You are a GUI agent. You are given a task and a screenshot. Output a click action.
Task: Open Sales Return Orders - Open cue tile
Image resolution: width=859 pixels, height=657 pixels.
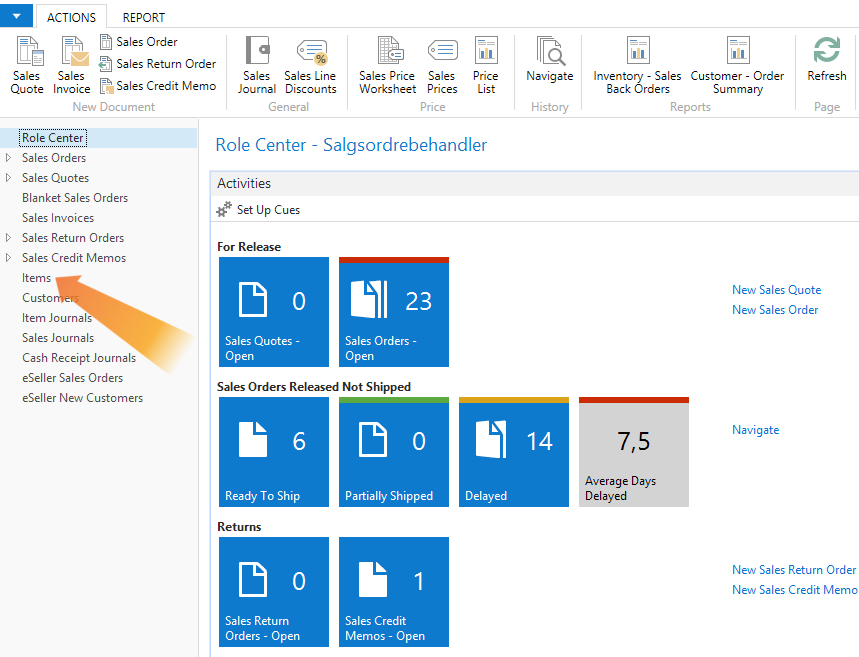274,592
